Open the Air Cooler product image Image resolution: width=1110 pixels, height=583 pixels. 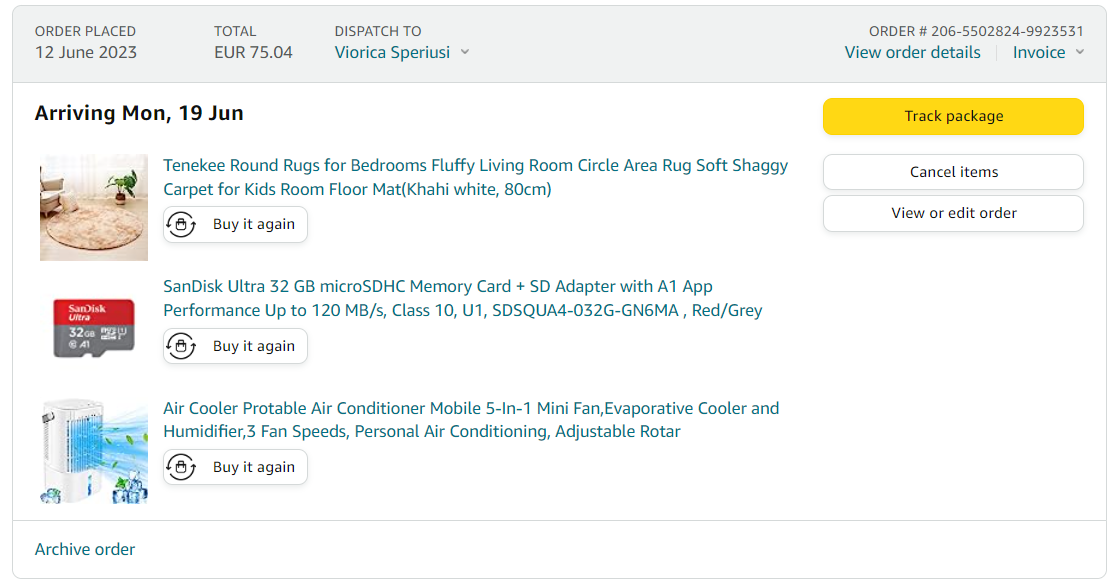click(x=94, y=451)
